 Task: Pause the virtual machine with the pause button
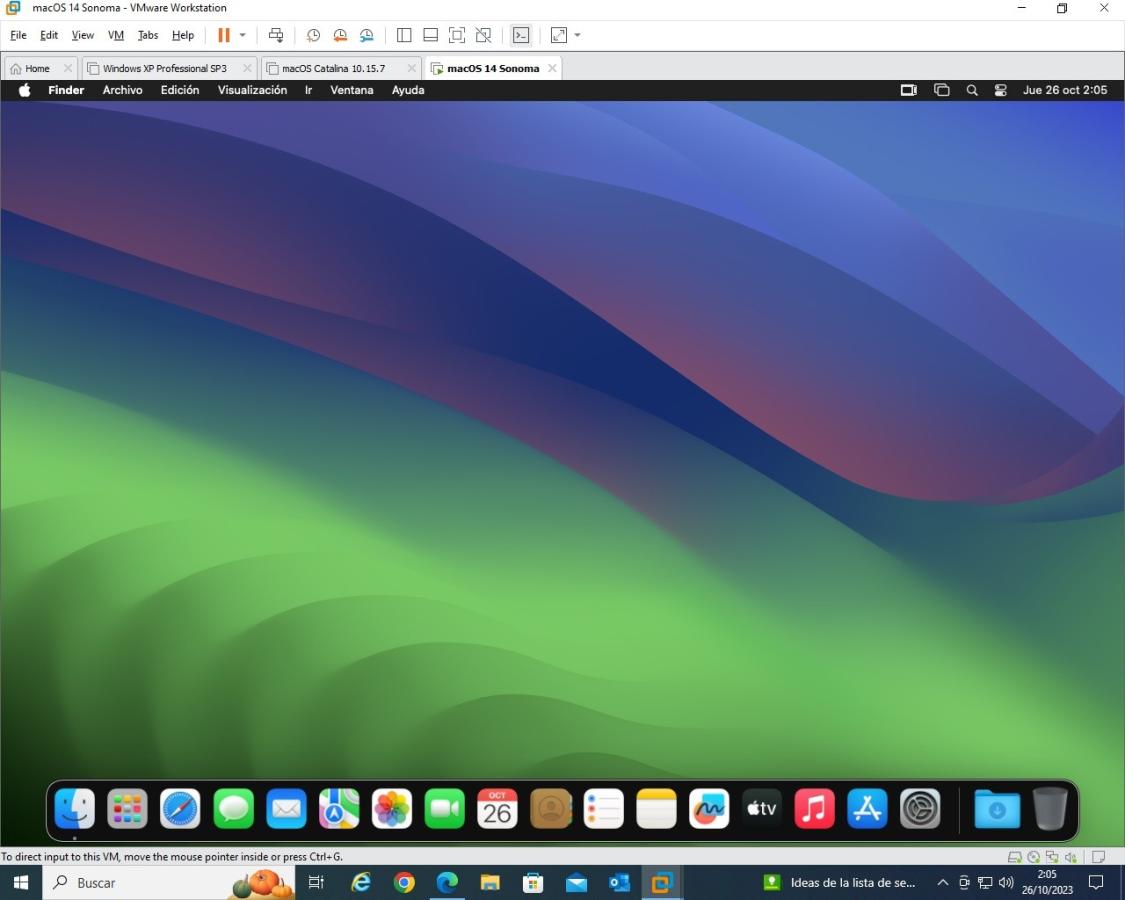click(x=224, y=35)
